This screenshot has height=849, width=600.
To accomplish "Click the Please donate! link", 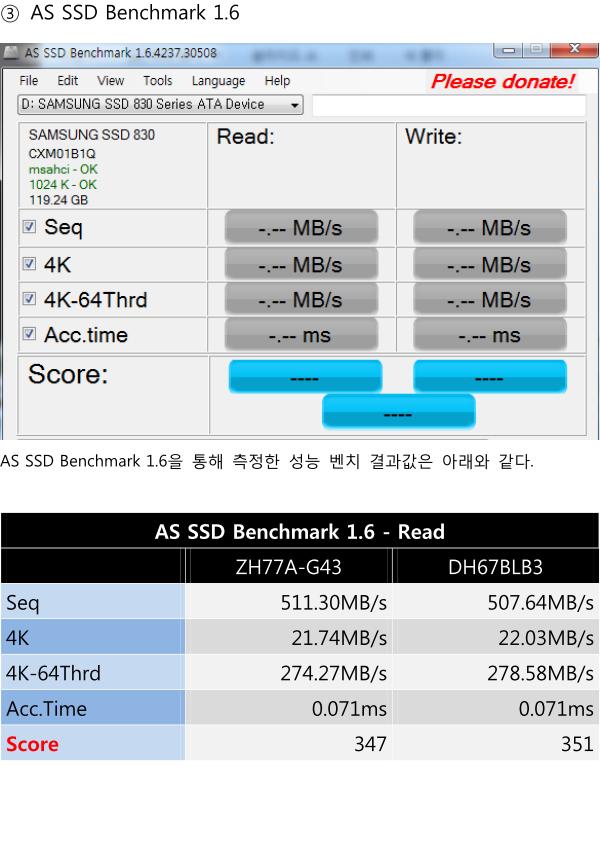I will tap(503, 81).
